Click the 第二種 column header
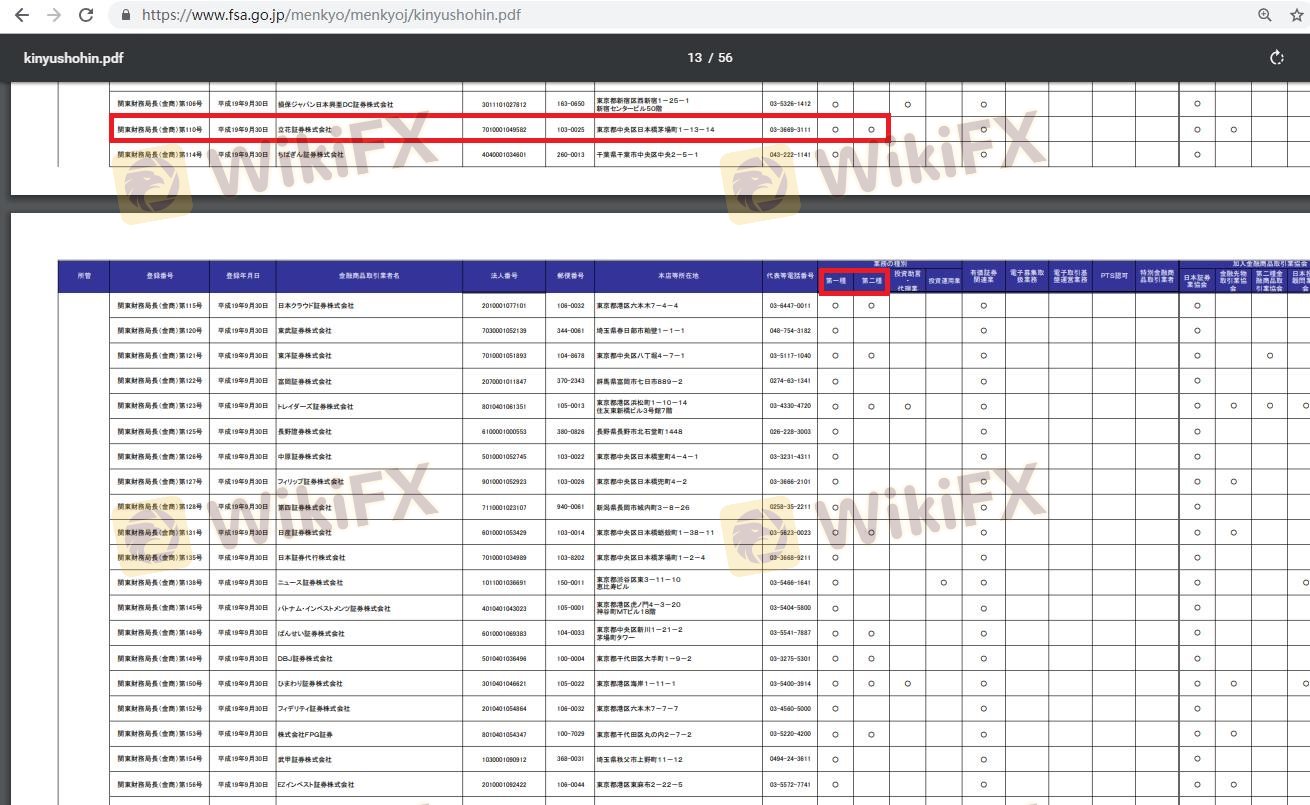The image size is (1310, 805). pos(871,281)
